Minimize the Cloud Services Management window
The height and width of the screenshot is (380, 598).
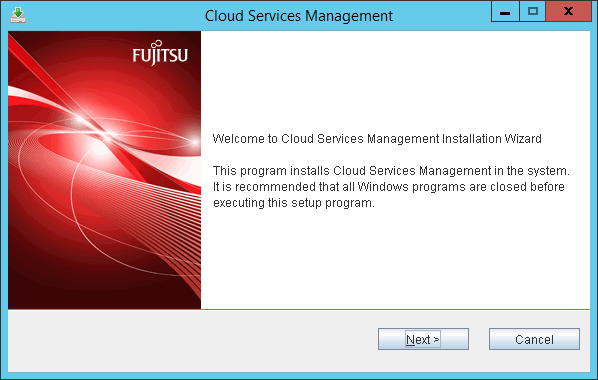[x=505, y=11]
